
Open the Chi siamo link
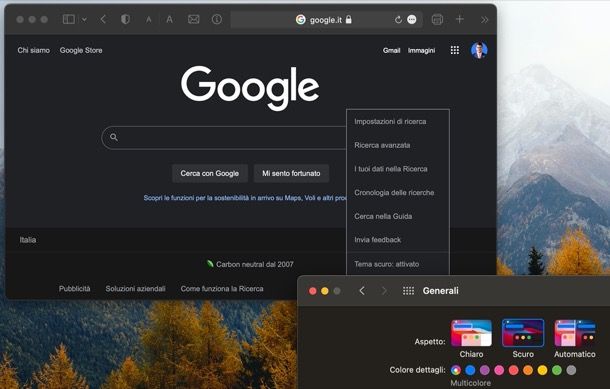tap(33, 50)
